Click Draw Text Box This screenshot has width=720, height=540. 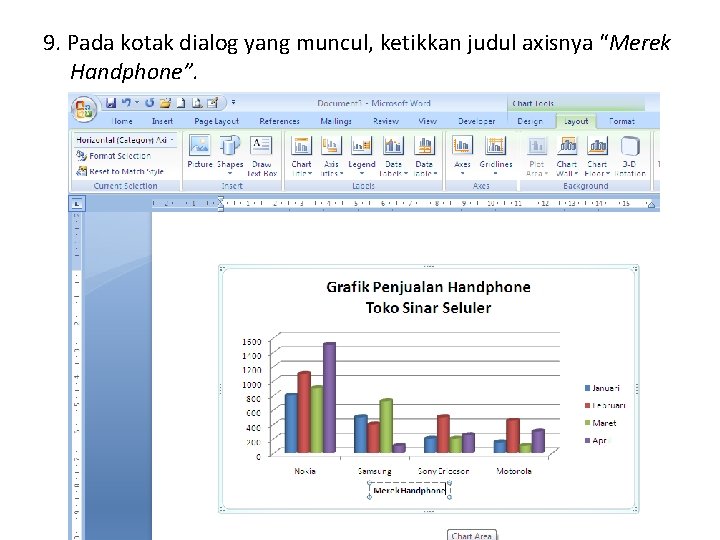[x=262, y=155]
